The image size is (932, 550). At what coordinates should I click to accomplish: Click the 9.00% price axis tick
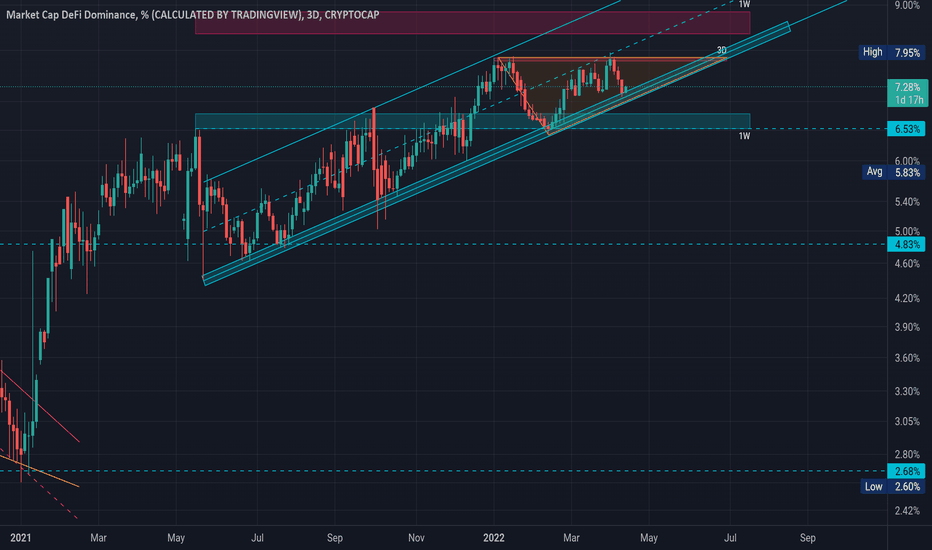click(x=907, y=5)
